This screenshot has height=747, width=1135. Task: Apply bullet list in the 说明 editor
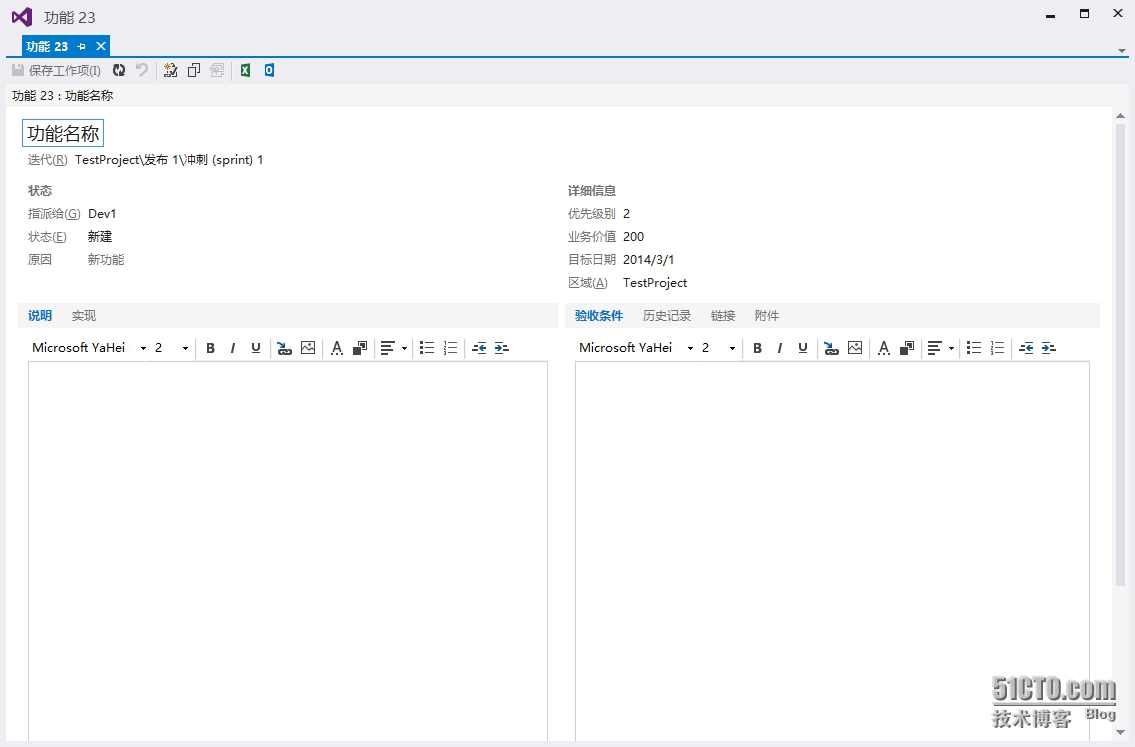tap(427, 348)
